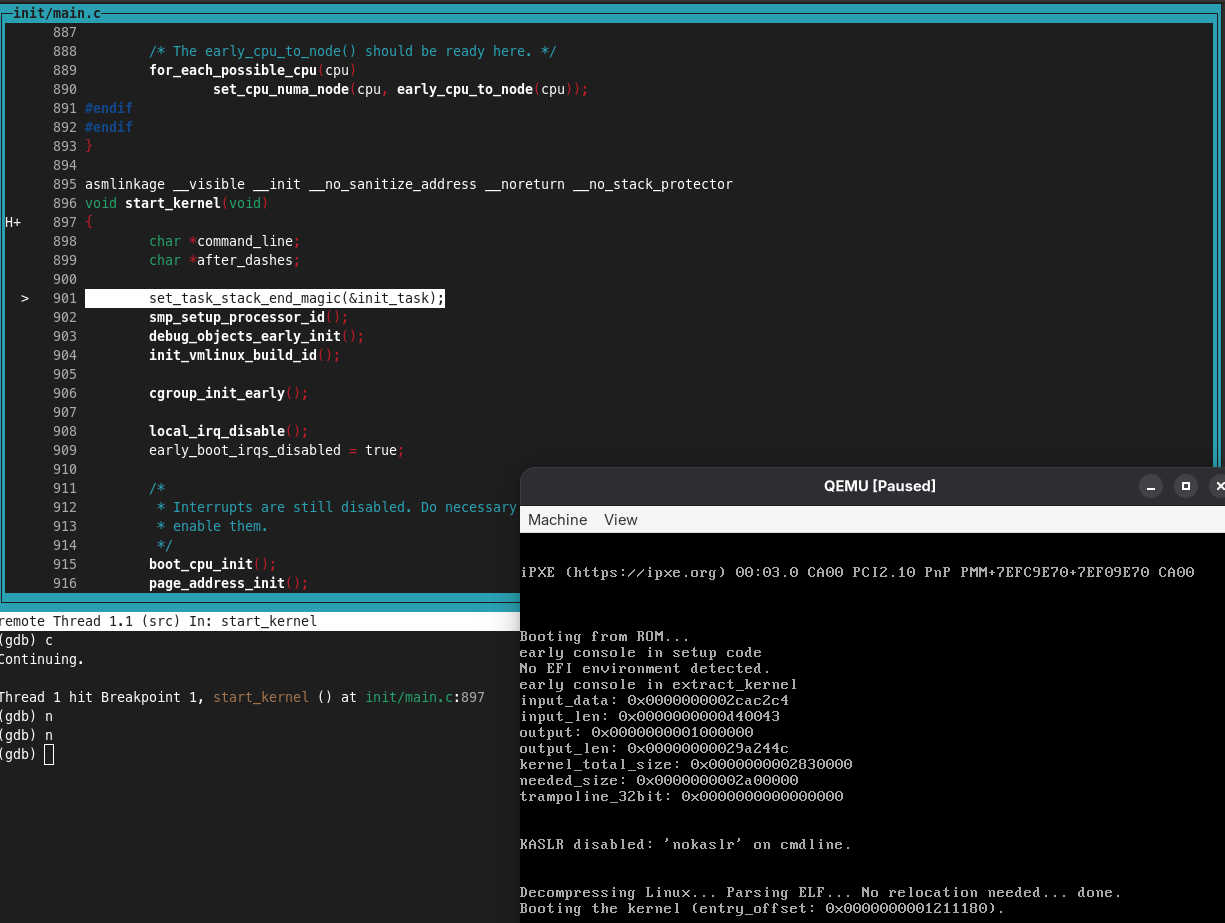The width and height of the screenshot is (1225, 923).
Task: Click 'Booting the kernel' entry_offset line
Action: tap(762, 908)
